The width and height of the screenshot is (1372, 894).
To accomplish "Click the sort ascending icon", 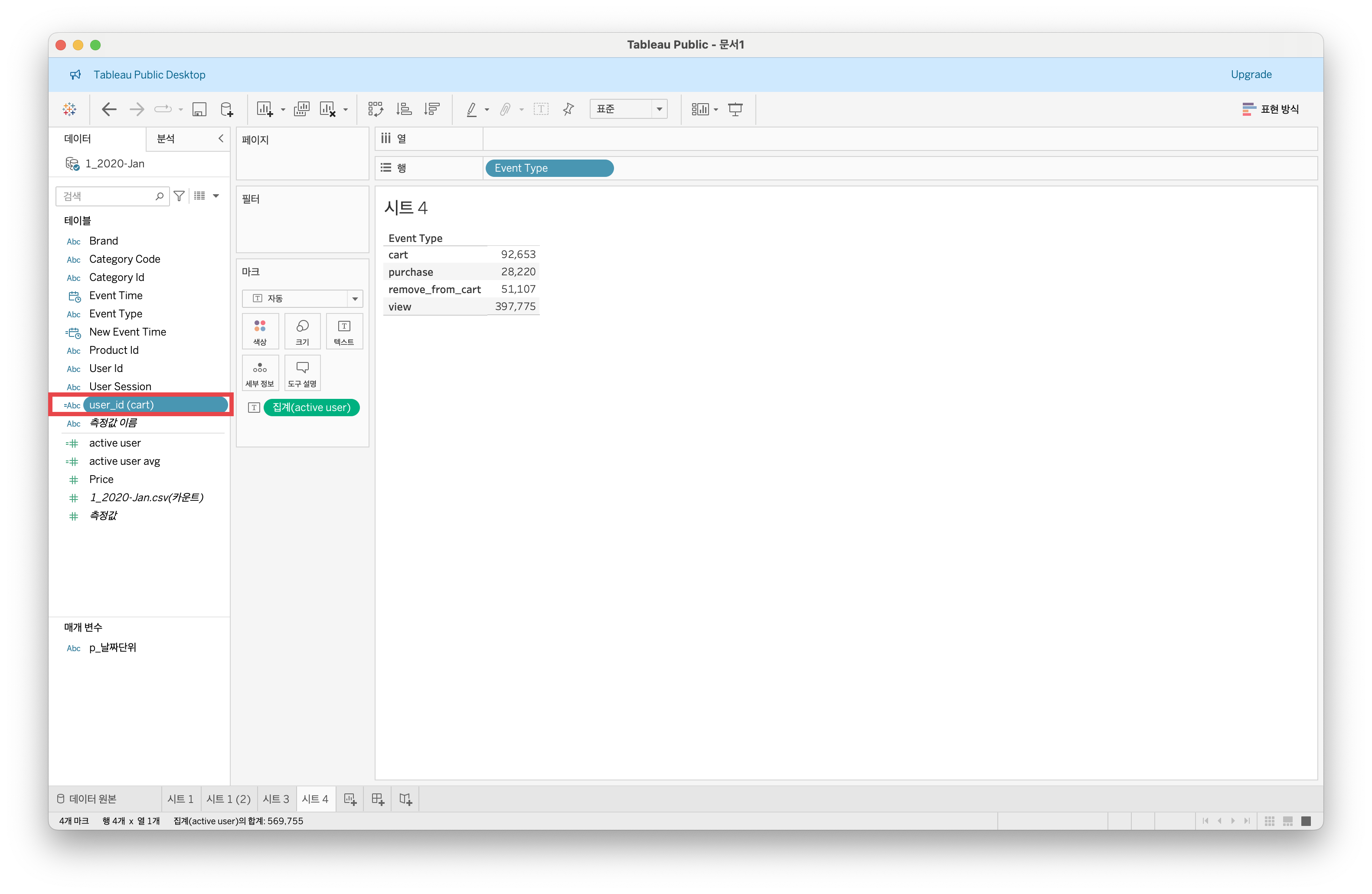I will 404,109.
